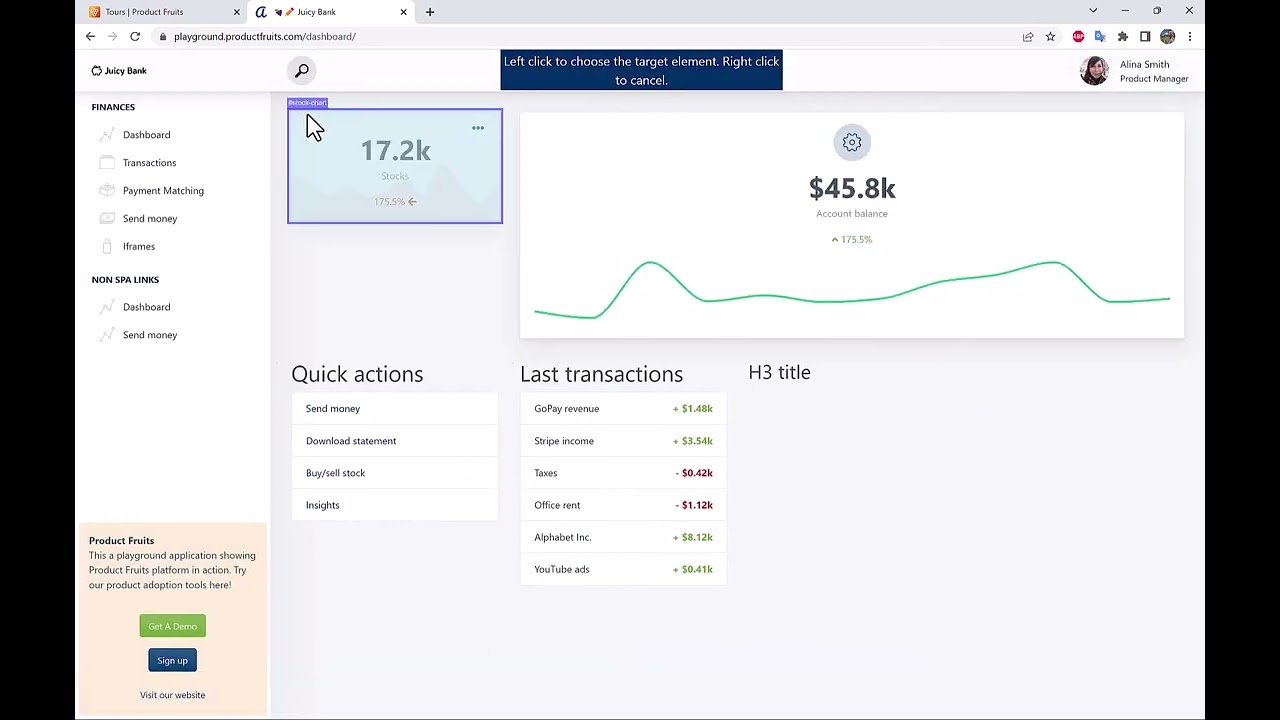Open a new tab with the plus button

point(430,12)
